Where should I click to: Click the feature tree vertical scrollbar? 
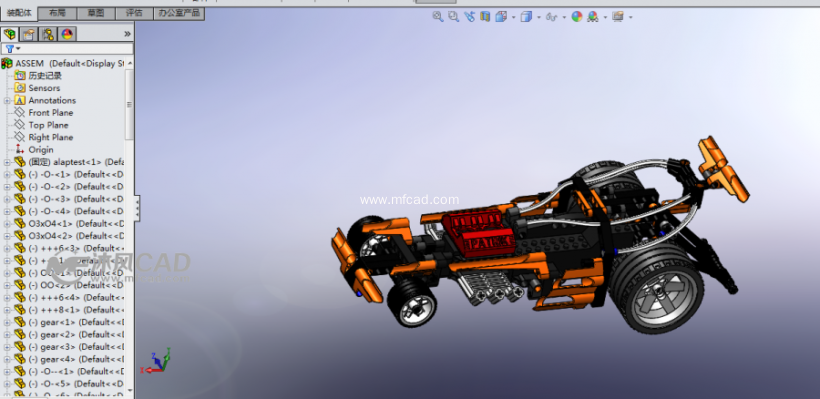tap(130, 105)
